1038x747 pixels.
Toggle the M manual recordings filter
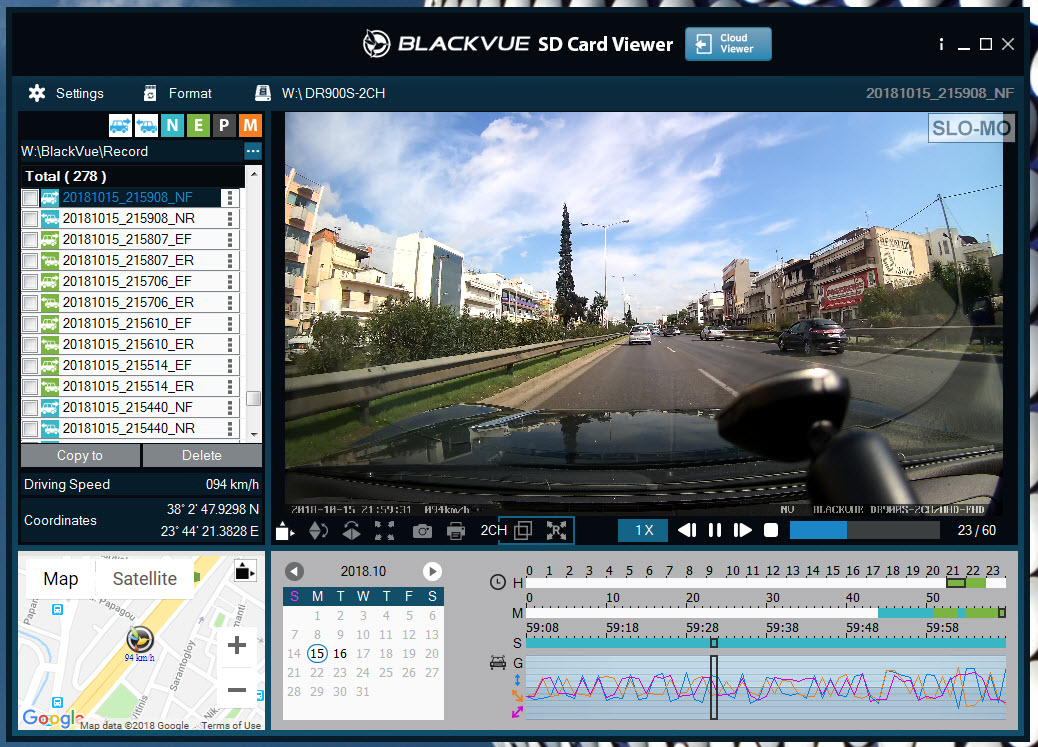(x=250, y=125)
